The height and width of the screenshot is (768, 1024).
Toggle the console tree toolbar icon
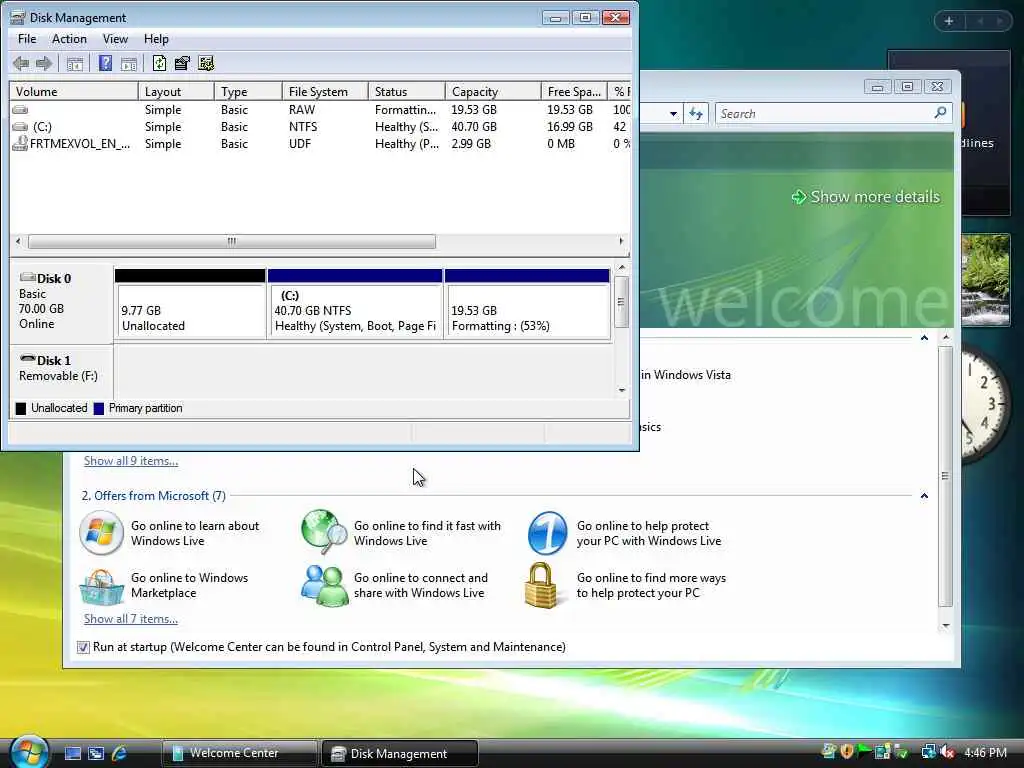point(74,63)
